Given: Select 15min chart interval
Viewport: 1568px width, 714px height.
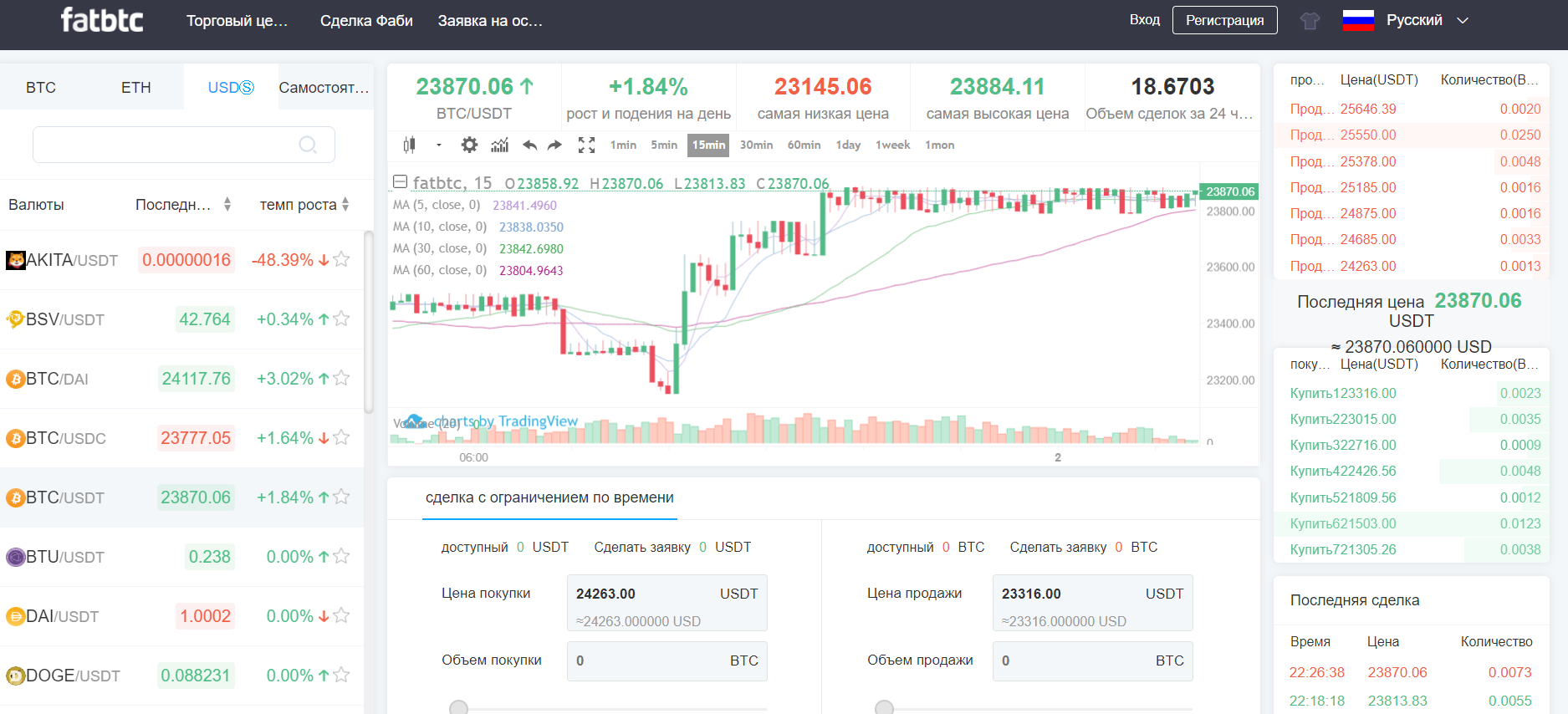Looking at the screenshot, I should (708, 145).
